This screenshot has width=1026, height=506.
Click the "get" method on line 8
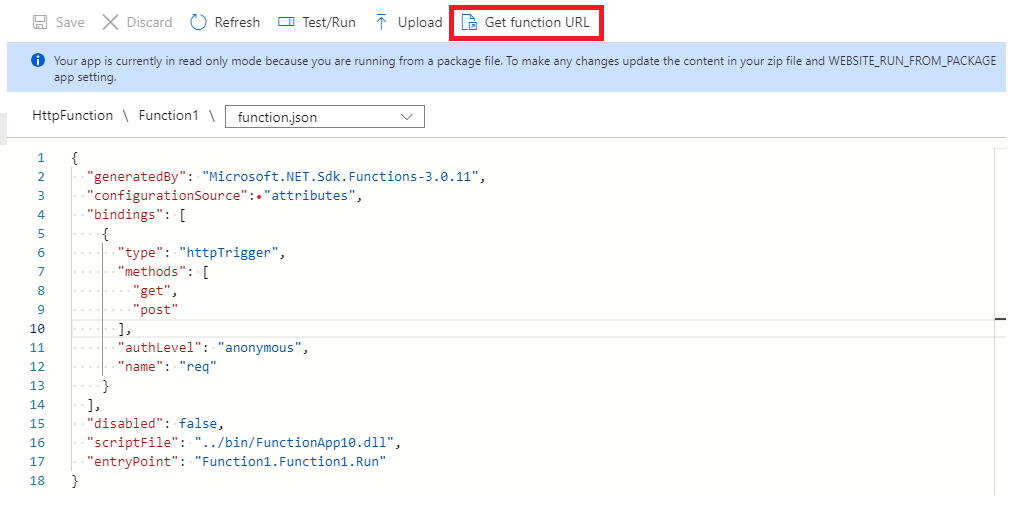(x=151, y=291)
